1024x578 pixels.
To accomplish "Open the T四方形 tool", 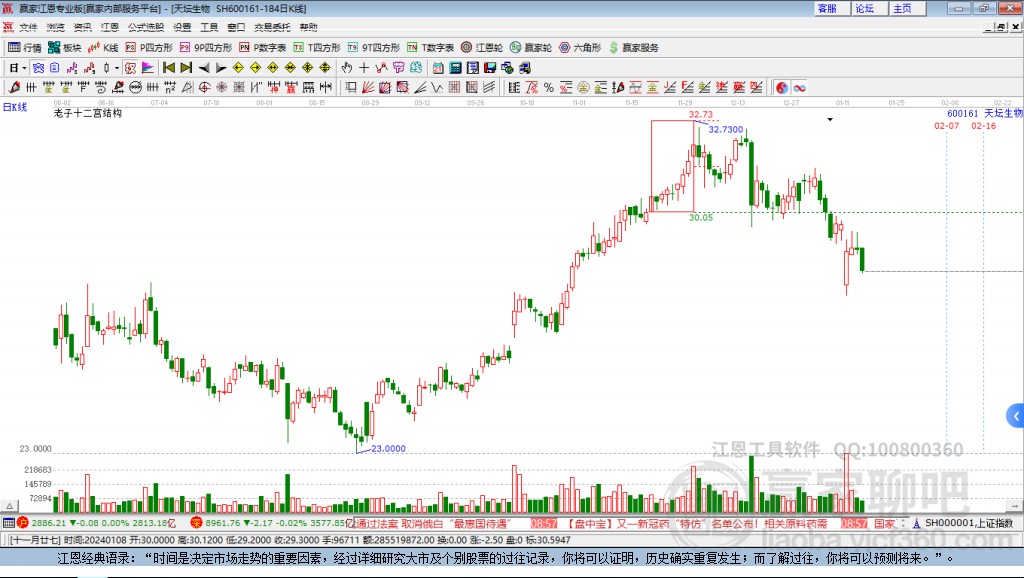I will pos(317,47).
